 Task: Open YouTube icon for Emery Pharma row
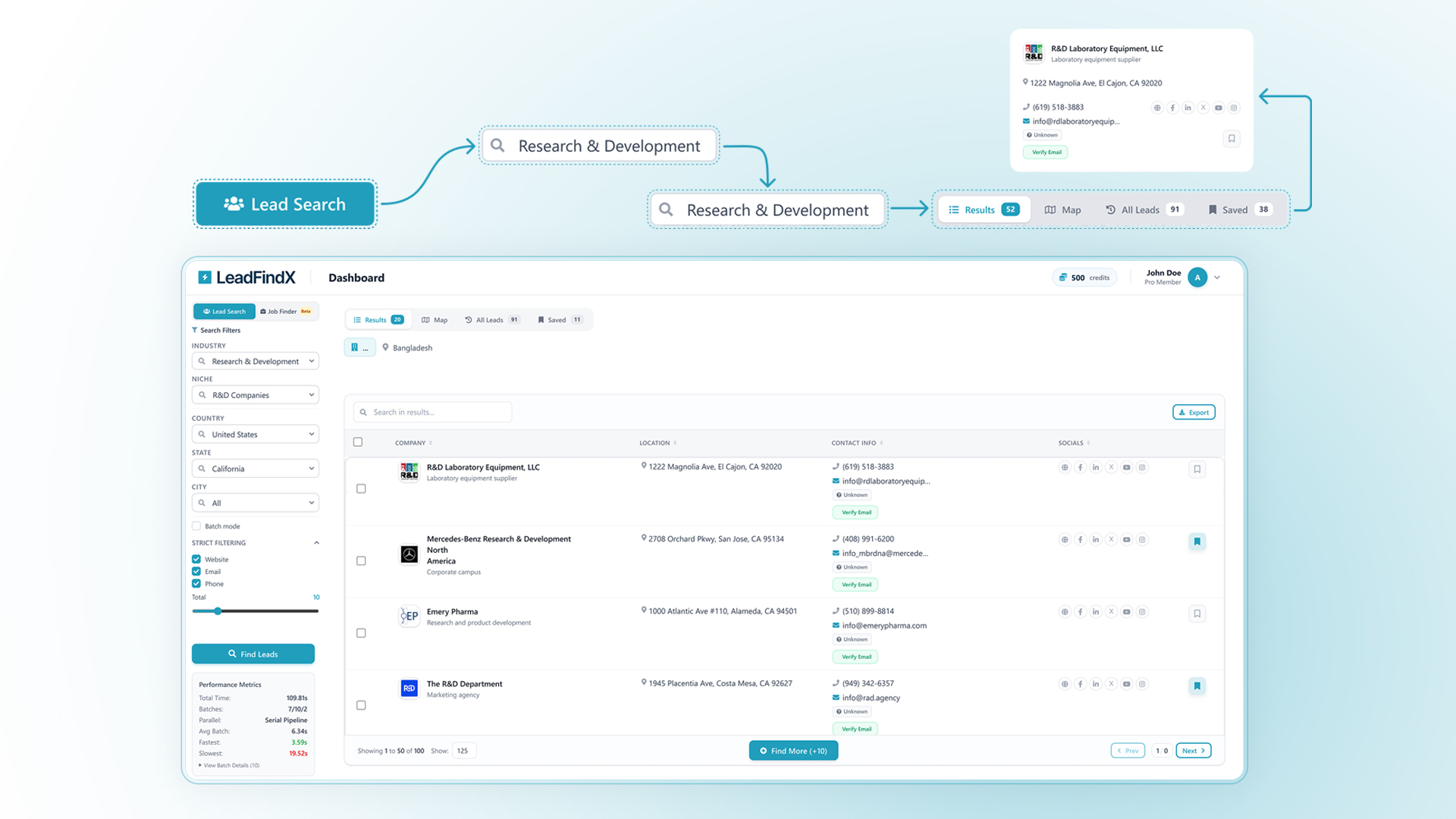coord(1127,611)
